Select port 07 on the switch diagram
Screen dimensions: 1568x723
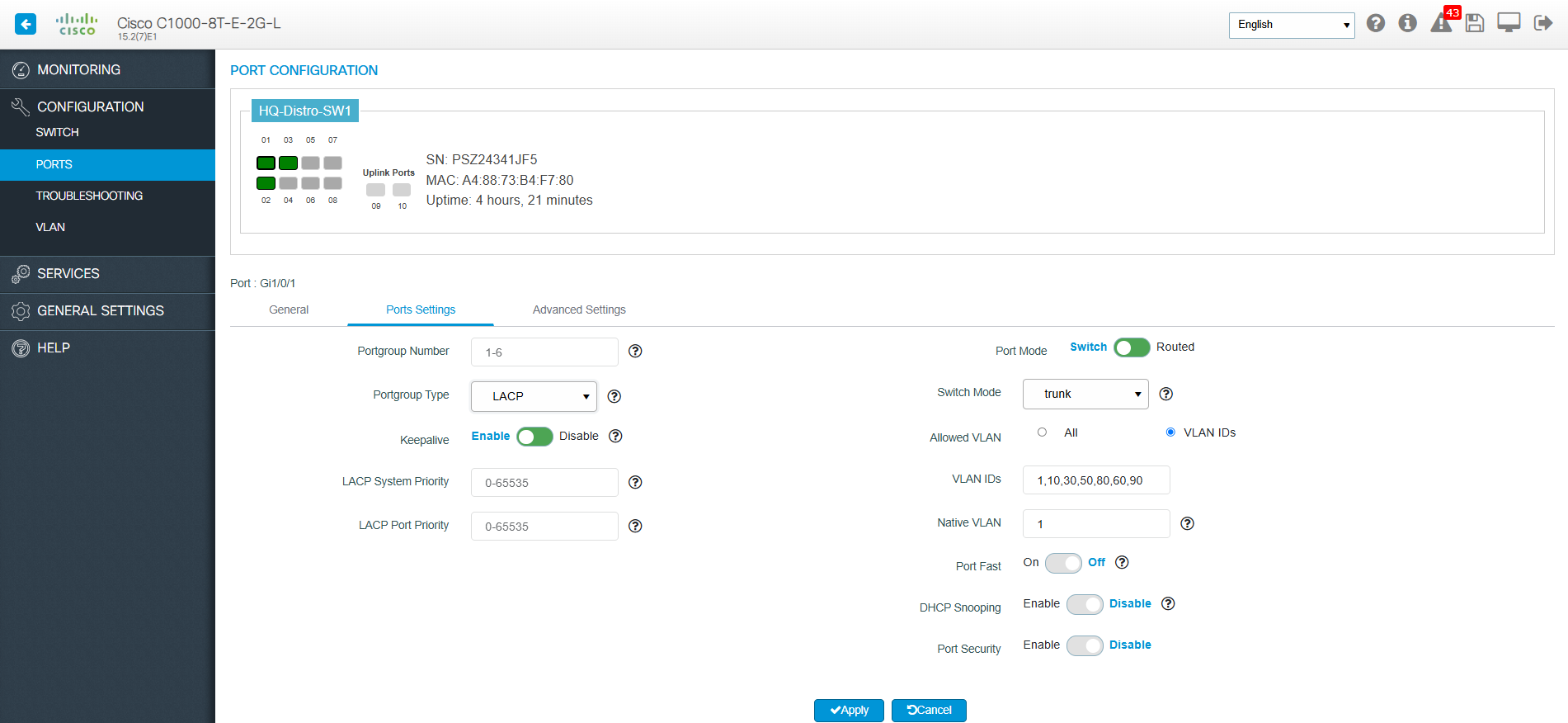click(x=332, y=163)
